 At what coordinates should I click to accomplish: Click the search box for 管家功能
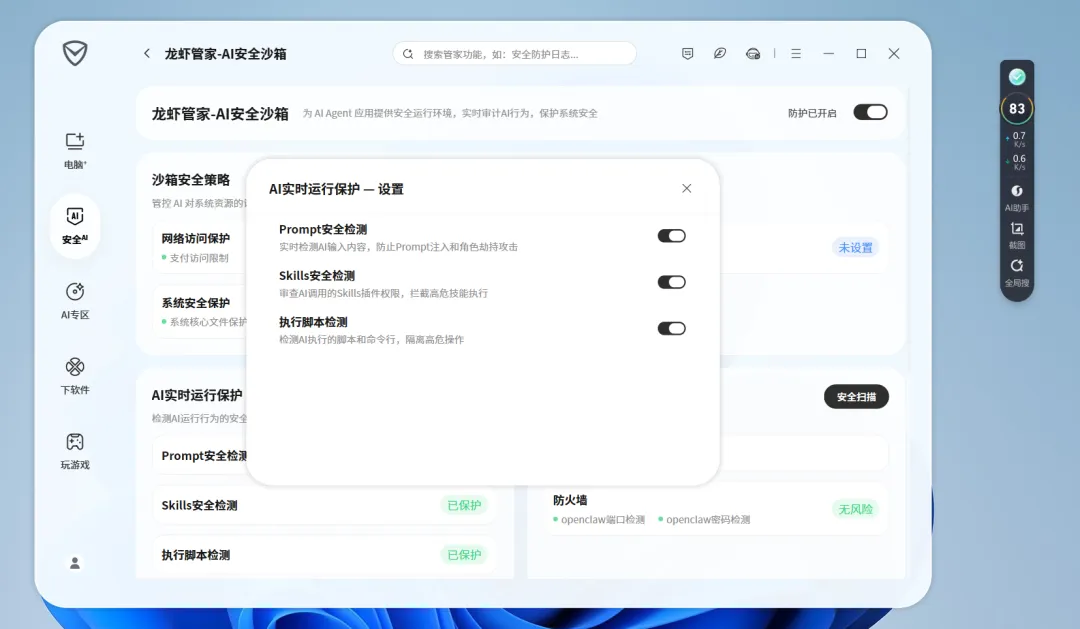click(515, 54)
